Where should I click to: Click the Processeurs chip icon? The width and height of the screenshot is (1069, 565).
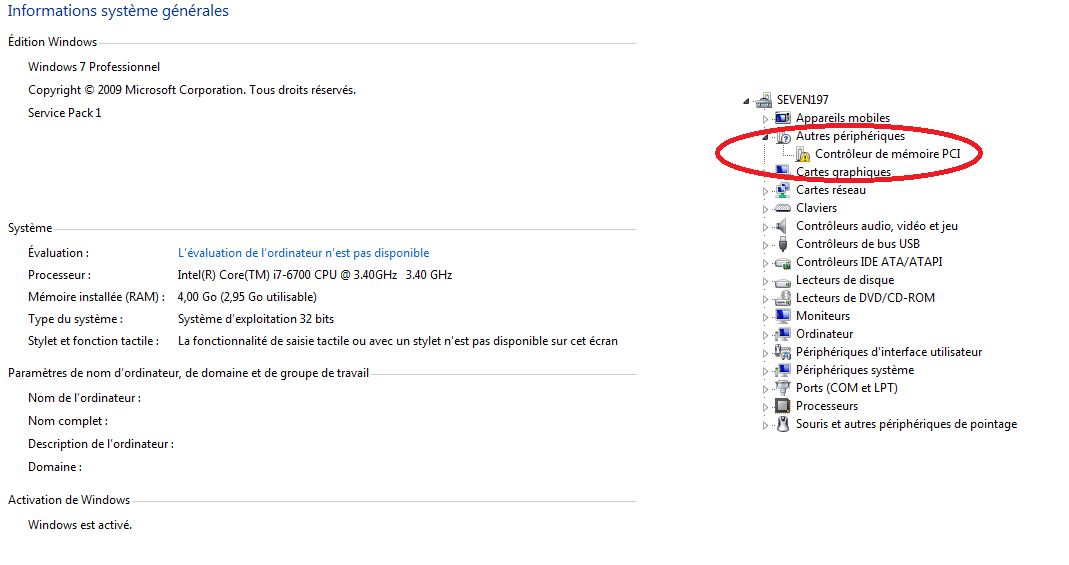pyautogui.click(x=783, y=406)
